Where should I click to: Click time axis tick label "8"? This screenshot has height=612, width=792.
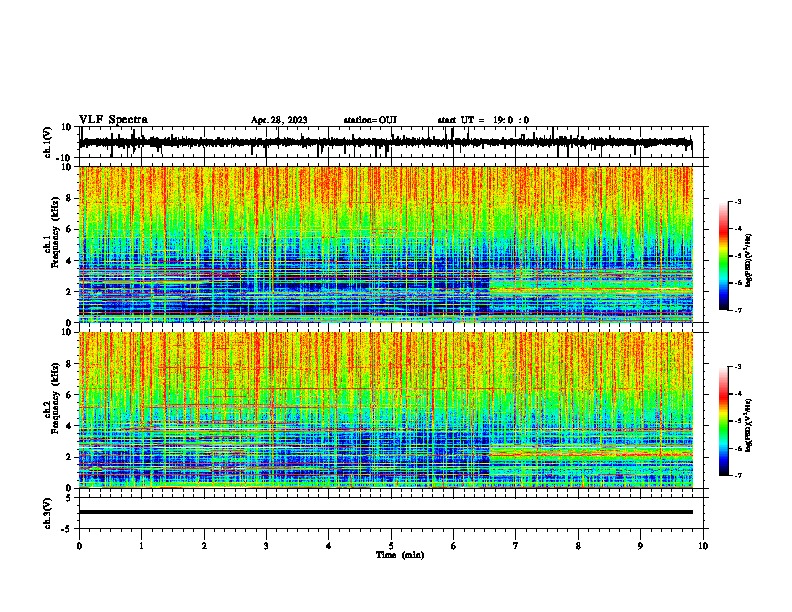pyautogui.click(x=578, y=546)
